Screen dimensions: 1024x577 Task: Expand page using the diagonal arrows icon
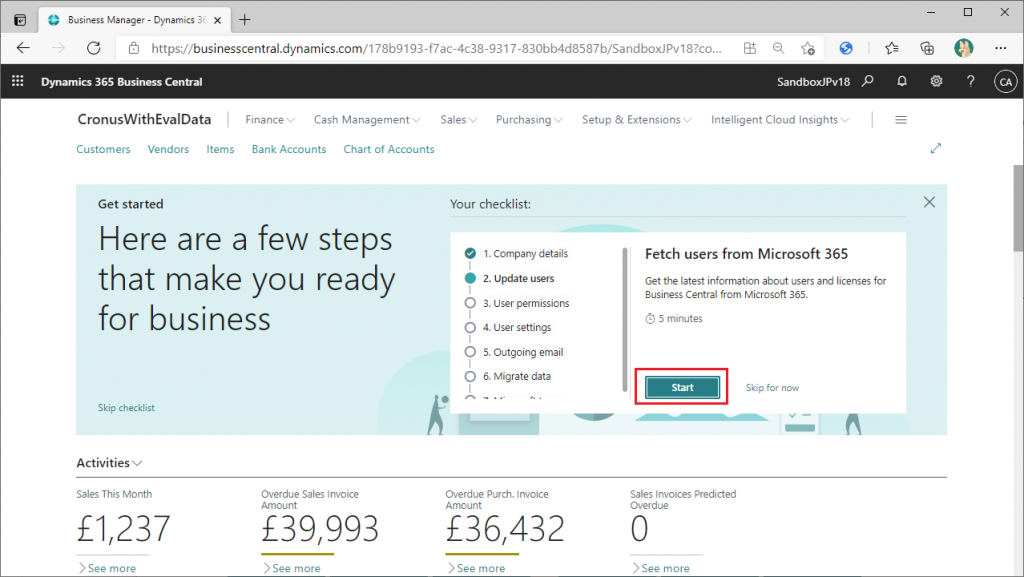pos(936,149)
